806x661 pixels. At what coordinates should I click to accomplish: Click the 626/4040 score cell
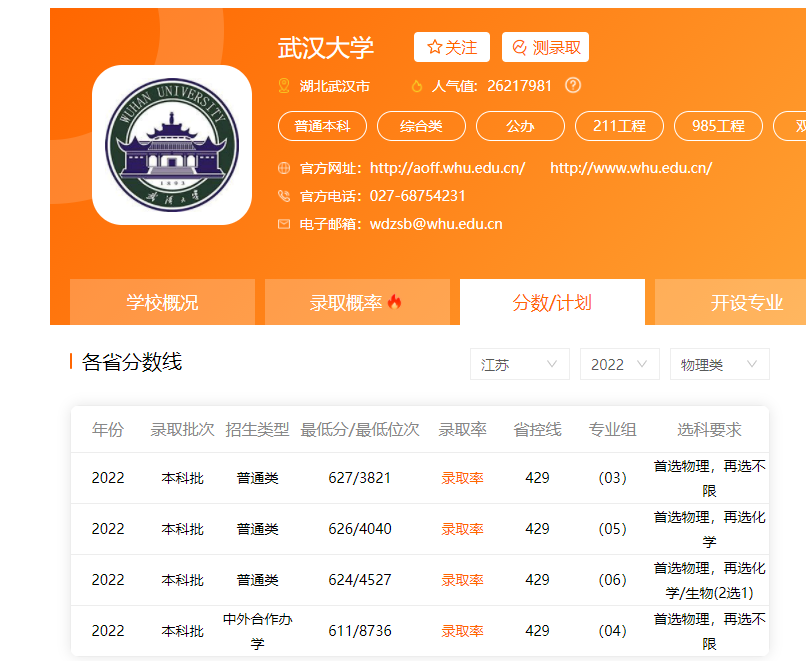[360, 529]
